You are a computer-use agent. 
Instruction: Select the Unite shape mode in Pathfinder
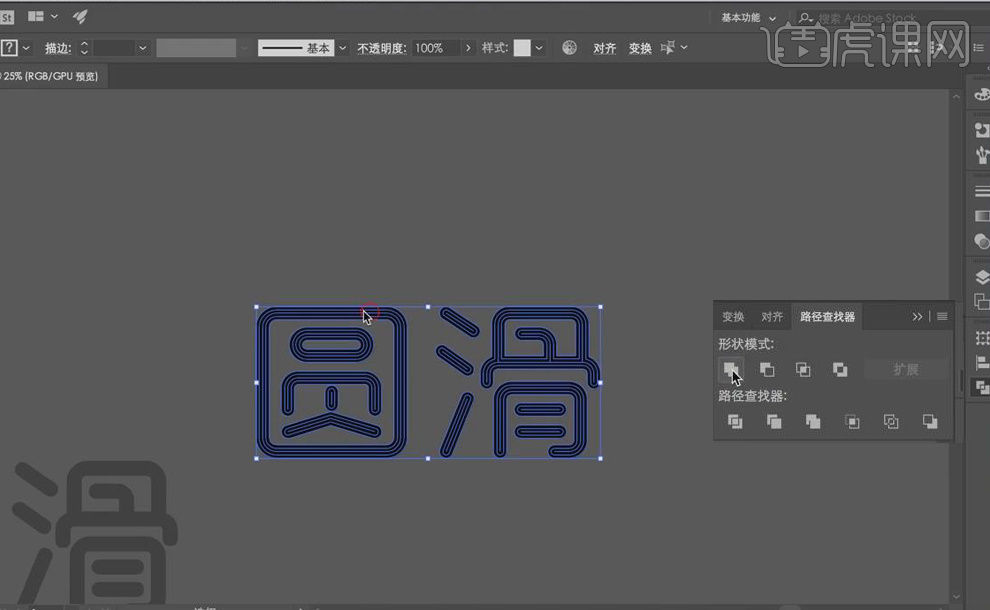point(731,369)
